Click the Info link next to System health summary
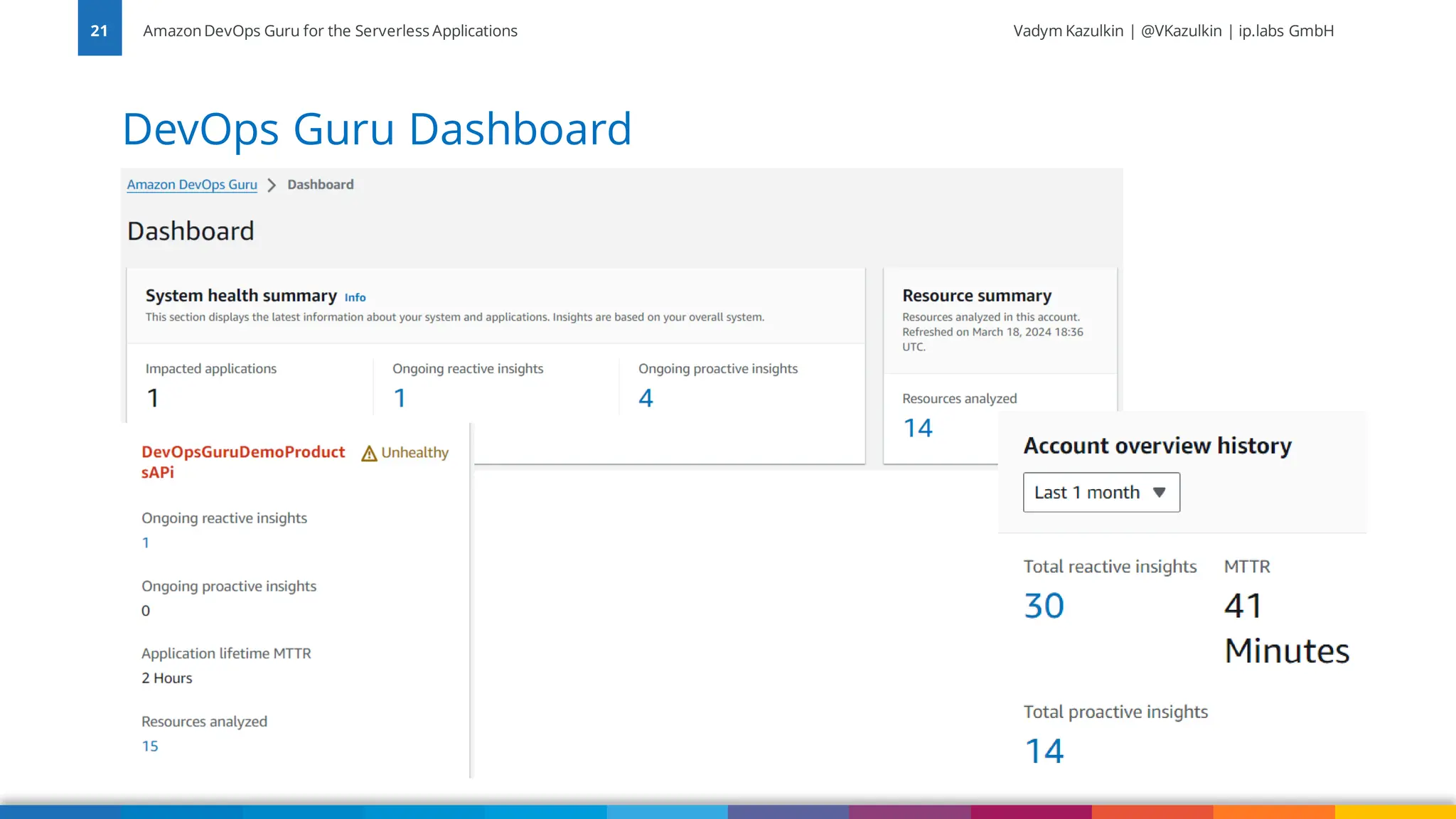 coord(355,298)
